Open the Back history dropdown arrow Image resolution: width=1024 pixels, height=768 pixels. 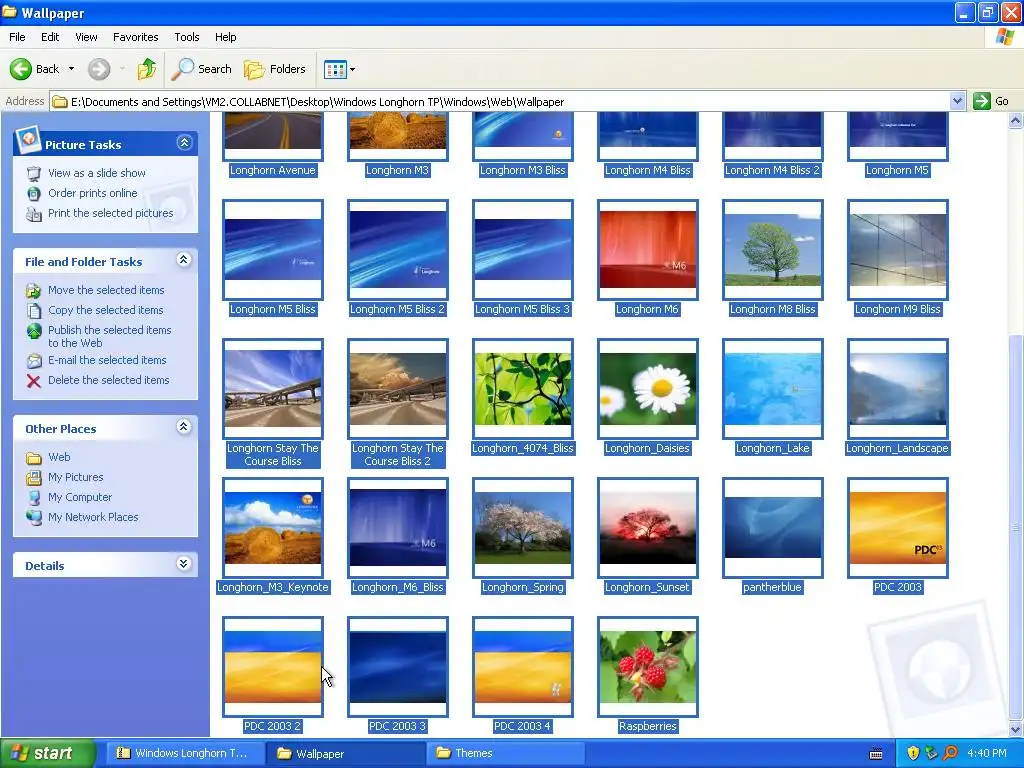pyautogui.click(x=71, y=69)
